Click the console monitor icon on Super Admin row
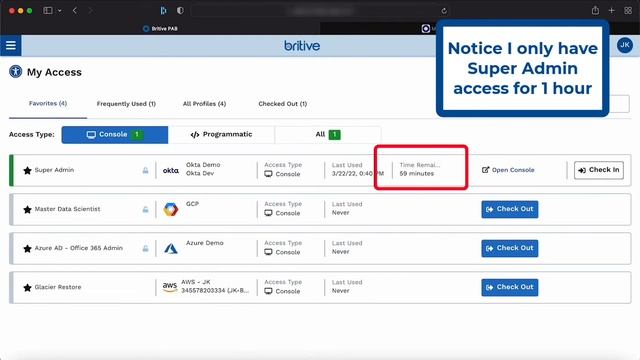 click(x=268, y=174)
